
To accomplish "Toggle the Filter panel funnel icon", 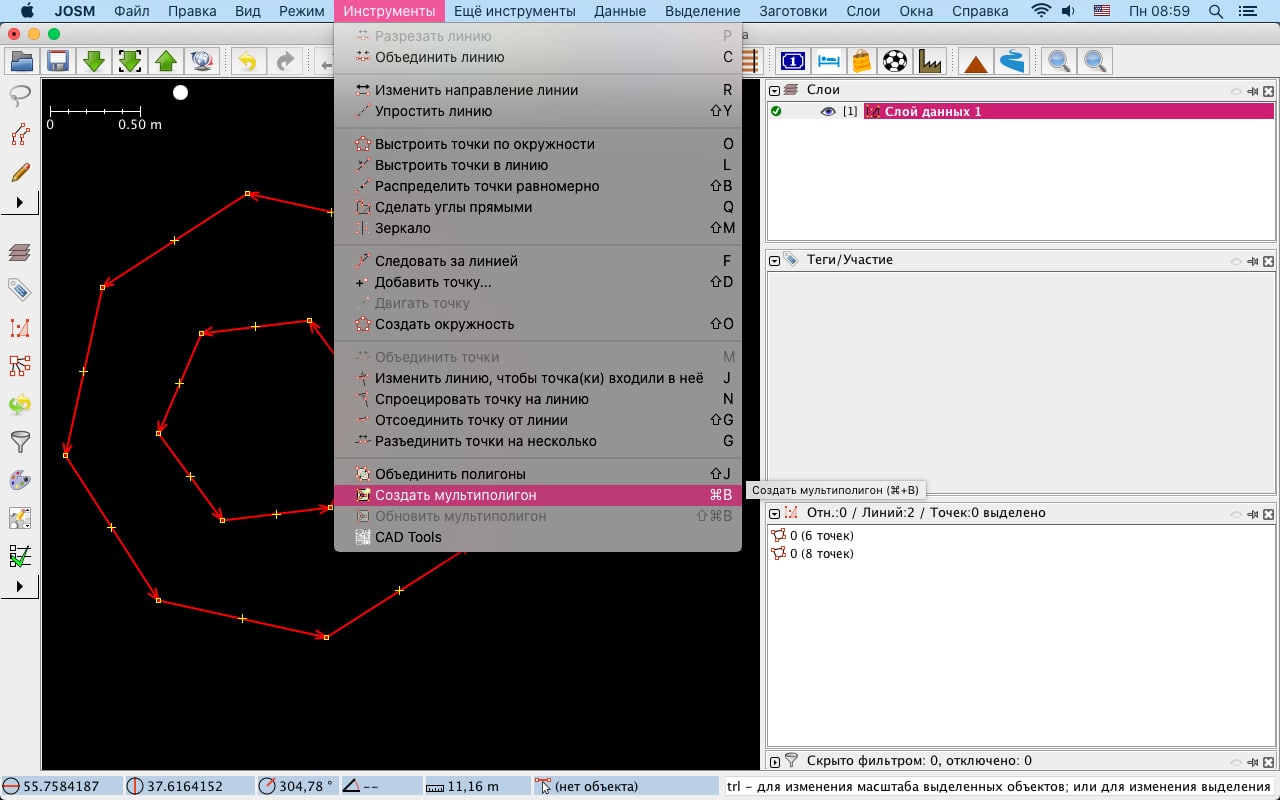I will (x=20, y=442).
